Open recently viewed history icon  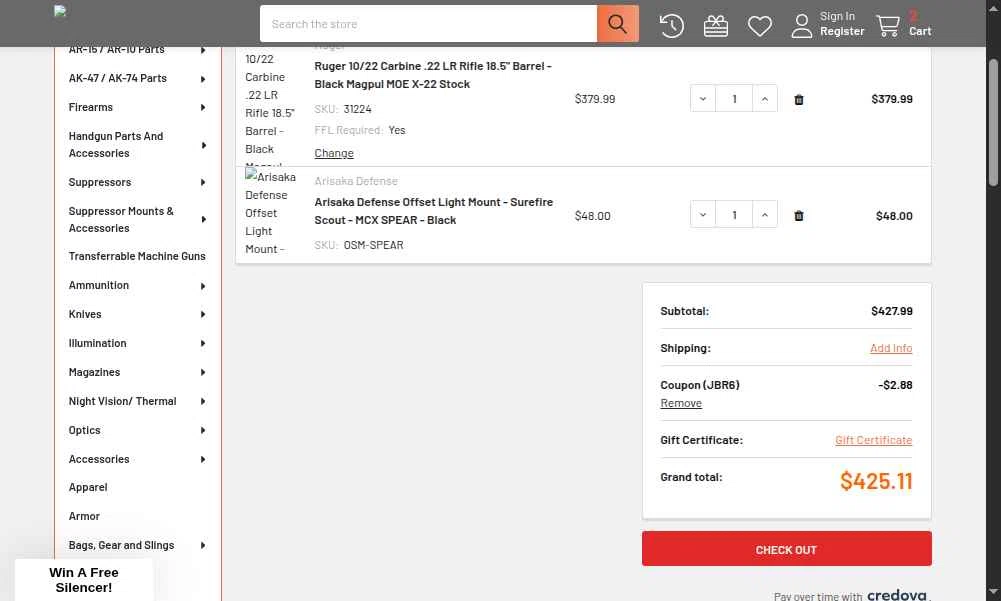pyautogui.click(x=672, y=26)
